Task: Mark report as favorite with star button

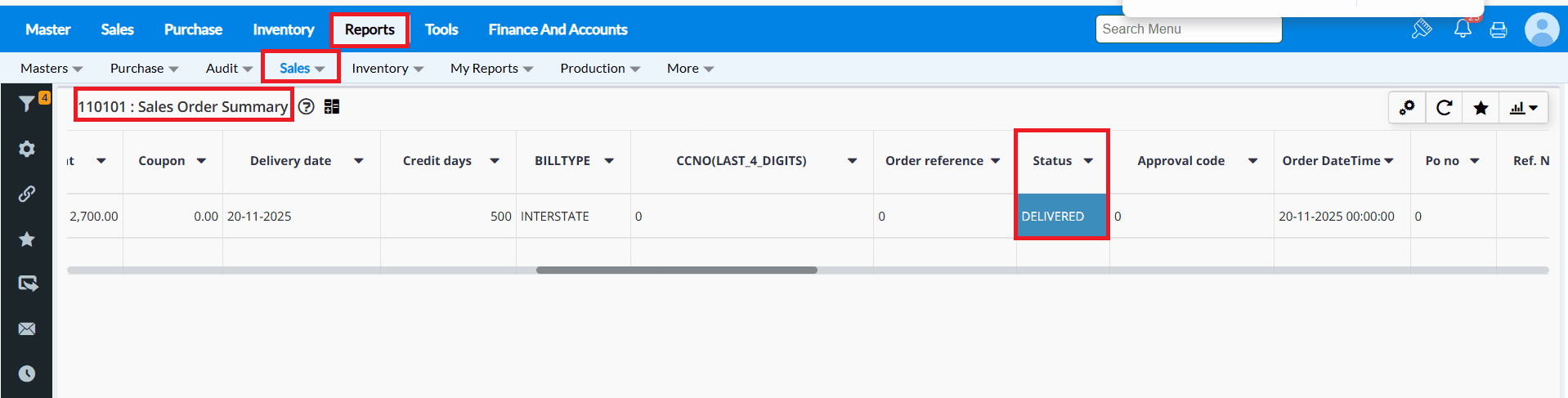Action: (x=1481, y=108)
